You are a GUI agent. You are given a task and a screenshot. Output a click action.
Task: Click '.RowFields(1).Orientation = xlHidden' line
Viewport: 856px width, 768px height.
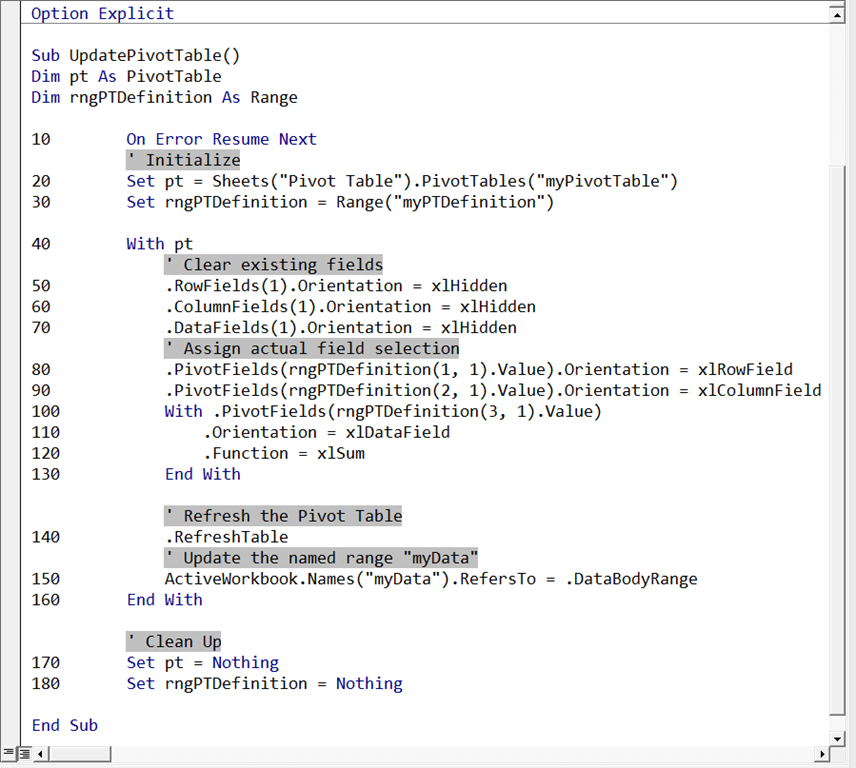(336, 286)
